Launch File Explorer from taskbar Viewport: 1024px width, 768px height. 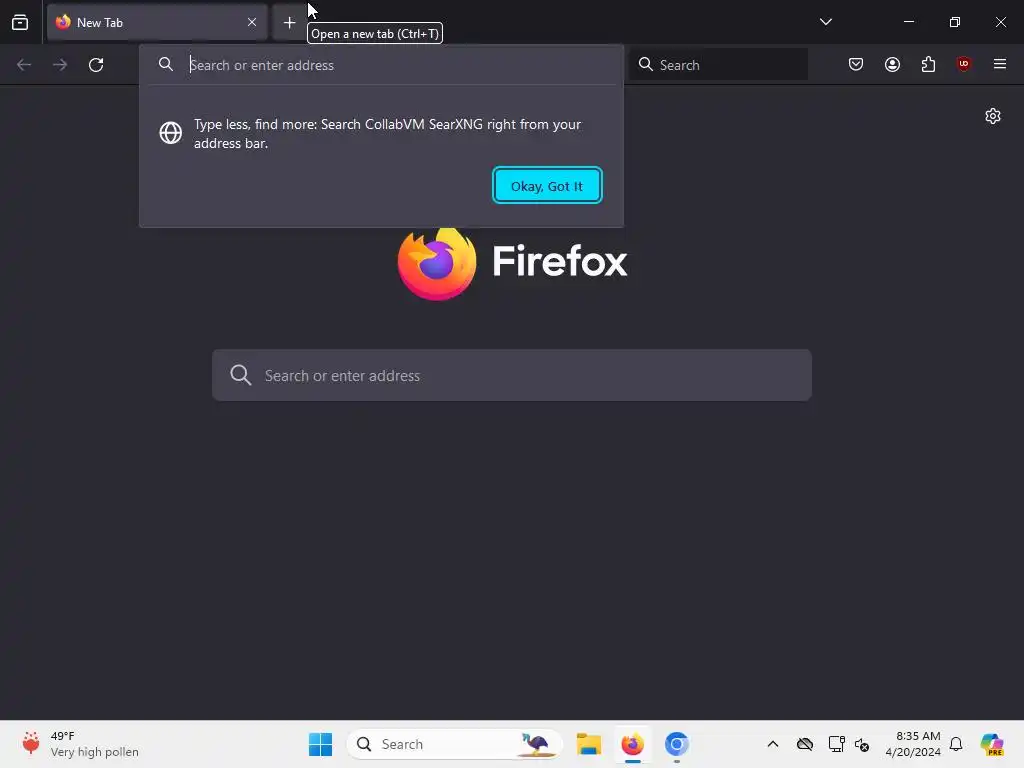click(x=588, y=744)
